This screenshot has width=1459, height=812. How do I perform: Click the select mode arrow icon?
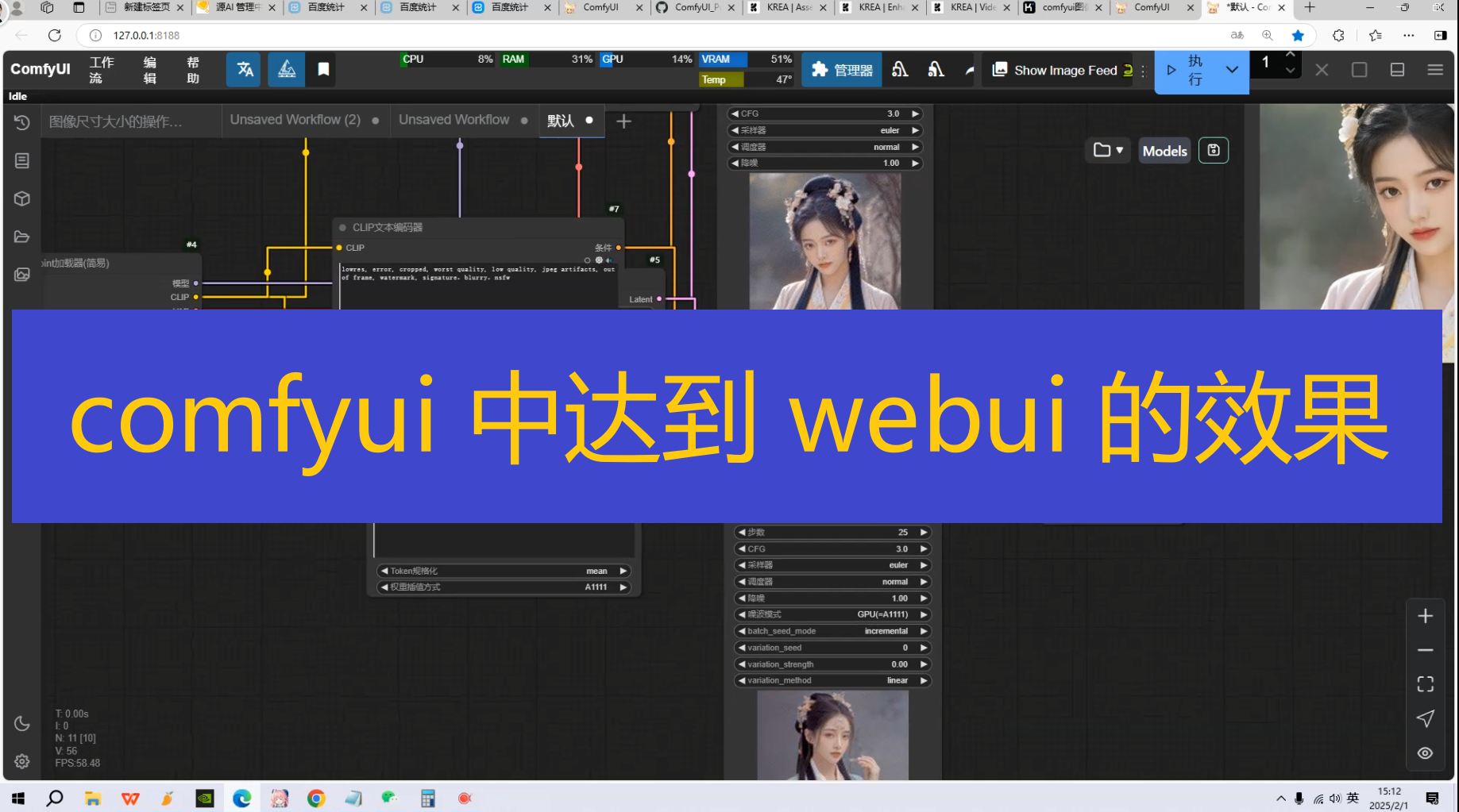click(x=1425, y=718)
